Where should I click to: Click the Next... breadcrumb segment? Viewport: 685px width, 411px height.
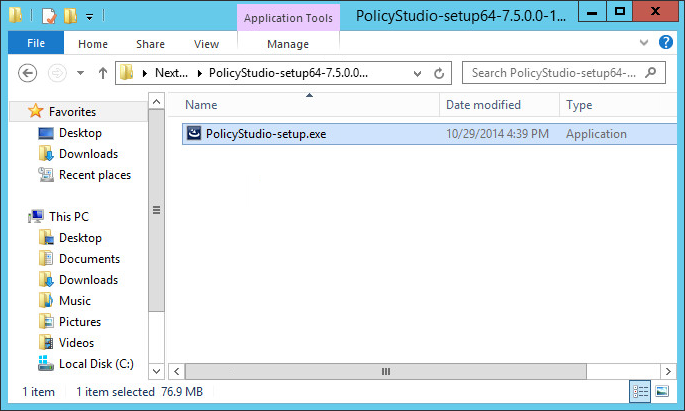pyautogui.click(x=171, y=73)
